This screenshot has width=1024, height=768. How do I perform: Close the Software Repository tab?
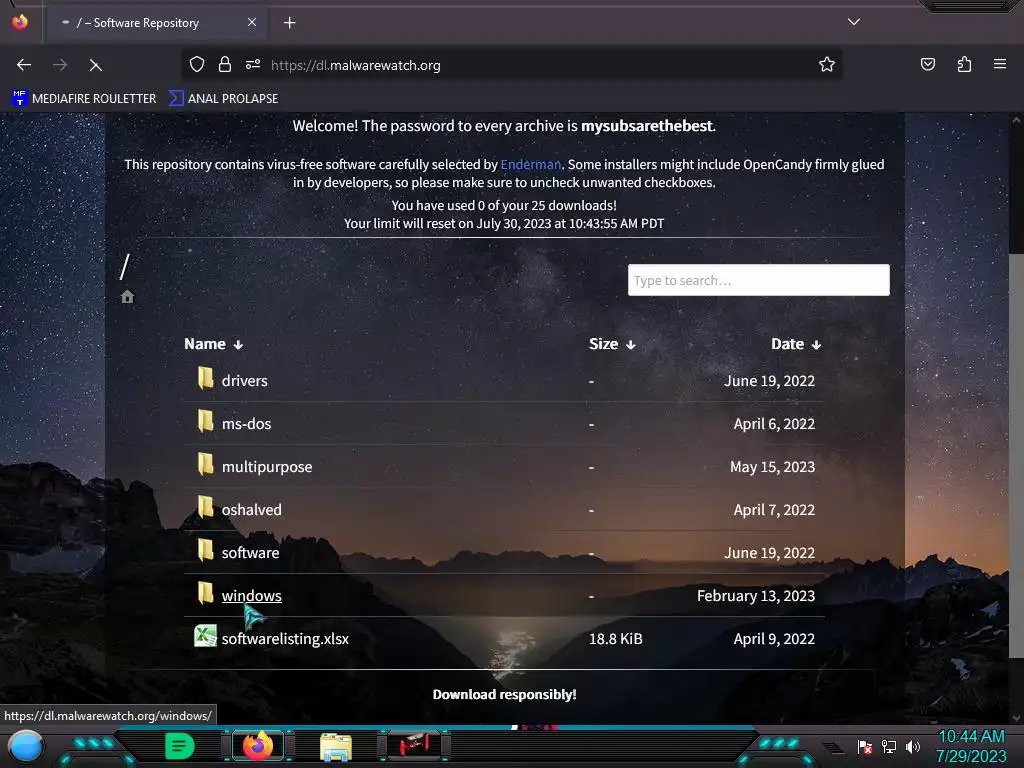tap(252, 22)
